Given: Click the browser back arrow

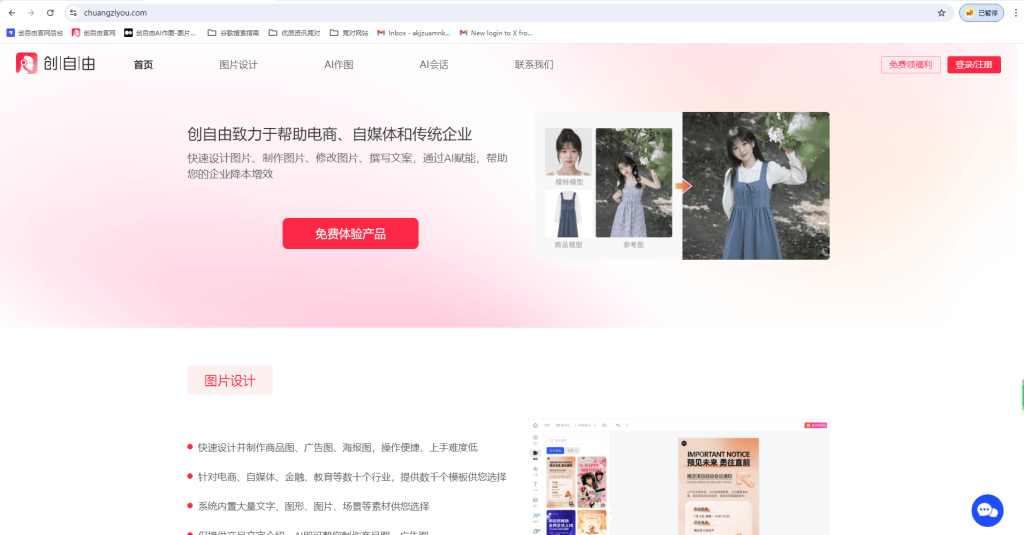Looking at the screenshot, I should tap(11, 12).
